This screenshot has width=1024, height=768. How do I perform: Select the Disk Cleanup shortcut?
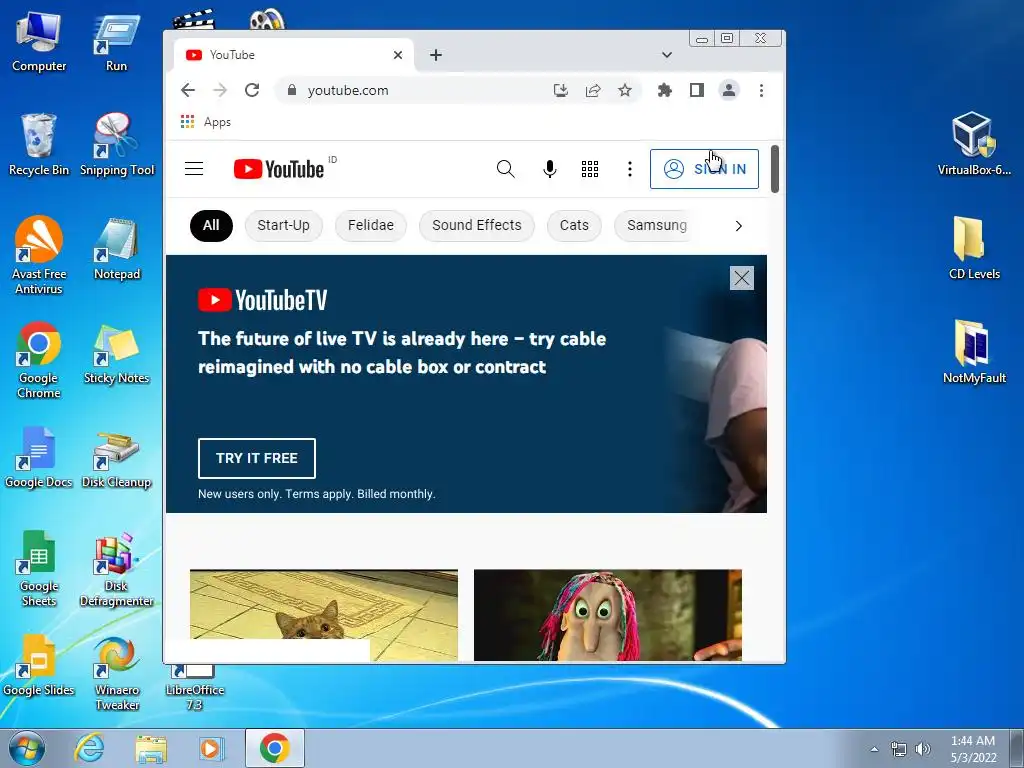117,460
